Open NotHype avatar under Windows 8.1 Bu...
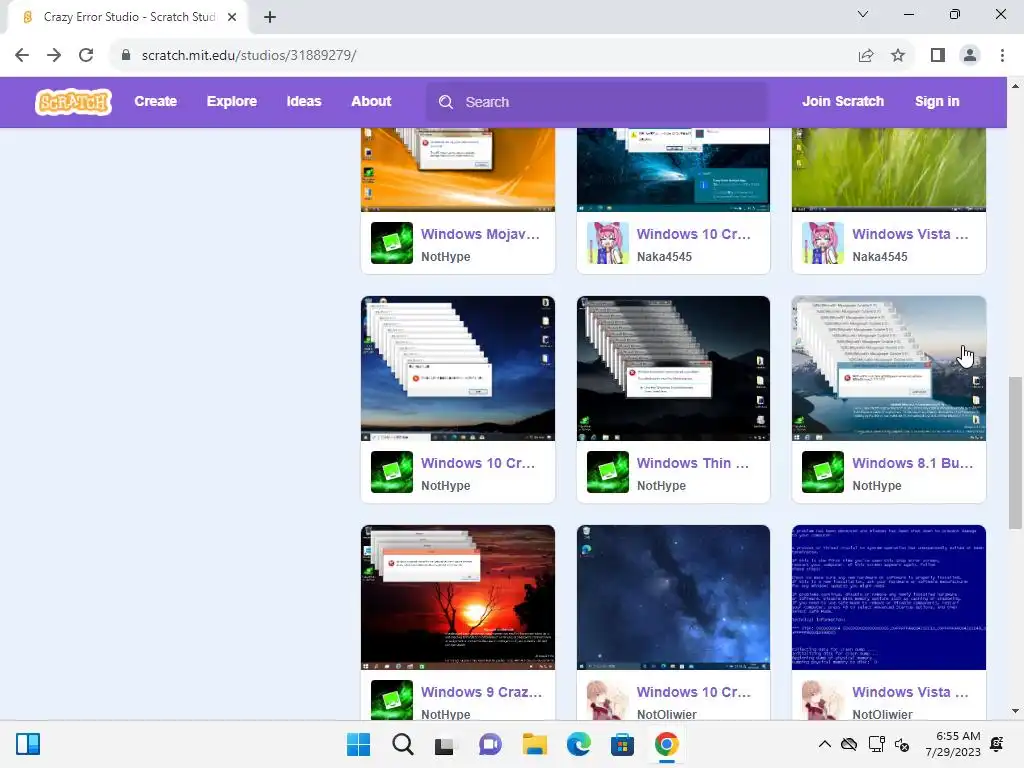The width and height of the screenshot is (1024, 768). click(x=823, y=472)
